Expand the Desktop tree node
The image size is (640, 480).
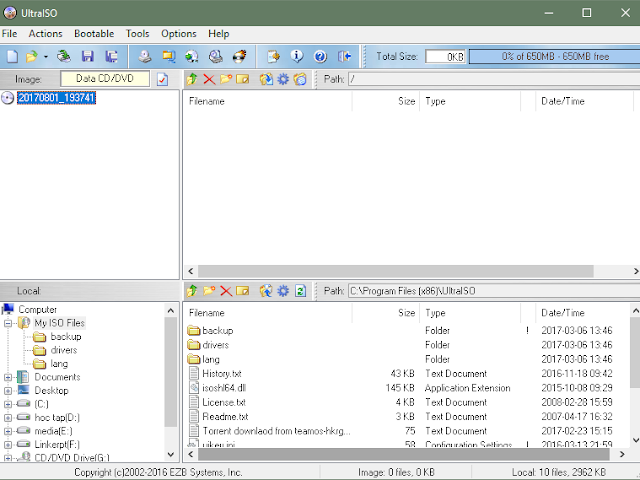pyautogui.click(x=8, y=391)
